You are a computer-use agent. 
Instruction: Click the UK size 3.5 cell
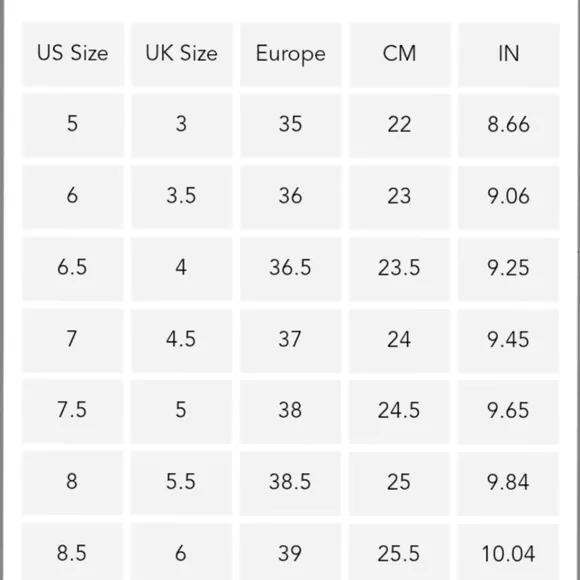point(182,197)
